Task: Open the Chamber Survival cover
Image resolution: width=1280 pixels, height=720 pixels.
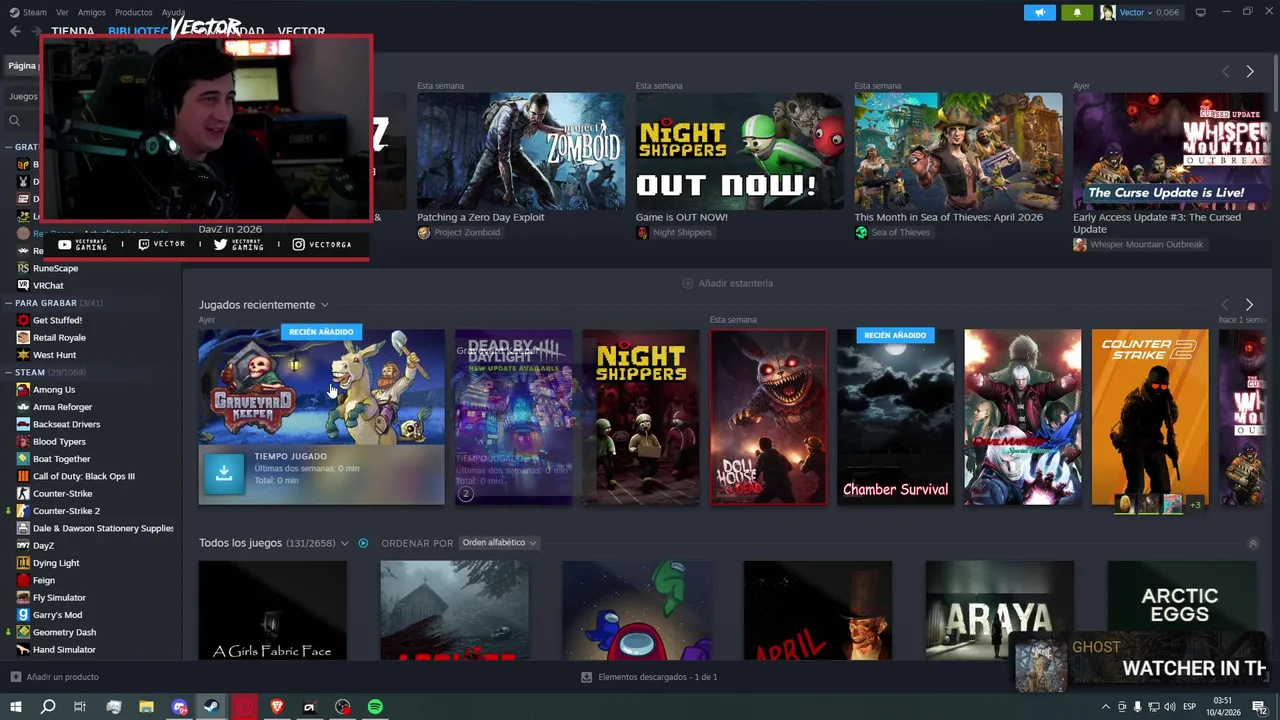Action: pos(895,417)
